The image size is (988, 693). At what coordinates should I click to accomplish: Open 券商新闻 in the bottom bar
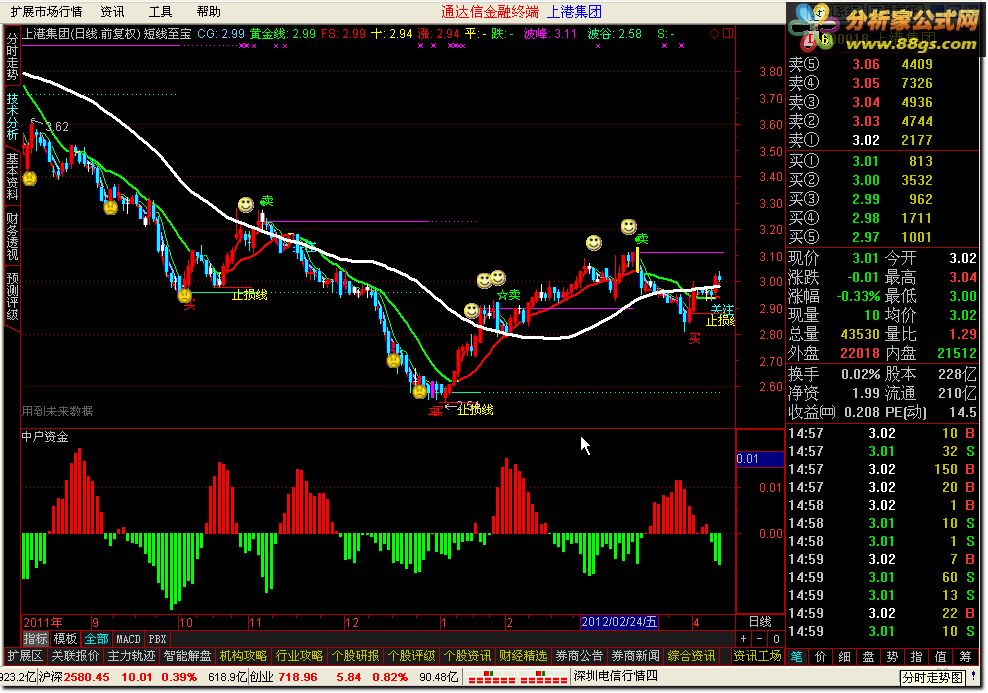(635, 656)
